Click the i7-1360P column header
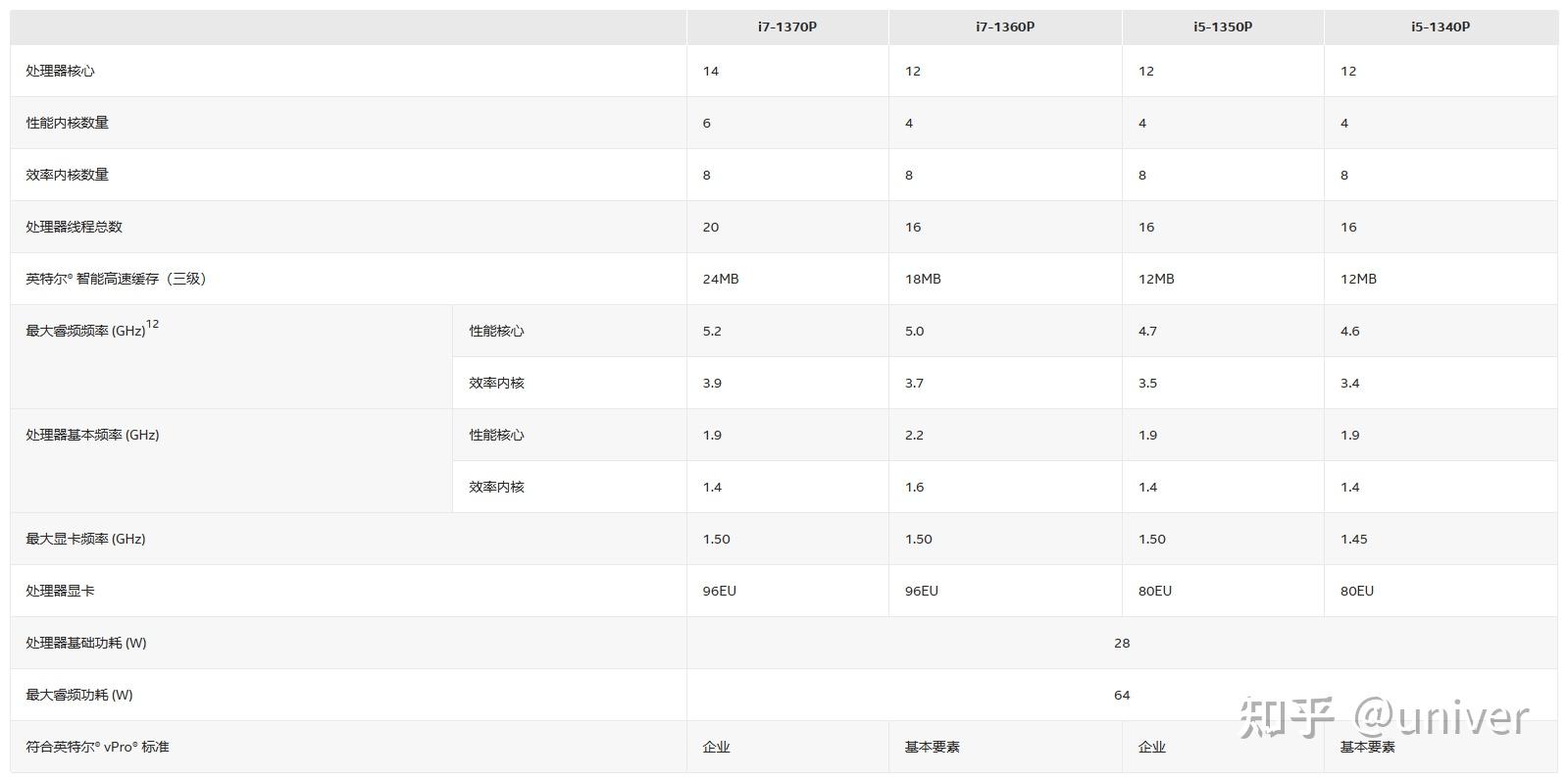Screen dimensions: 1568x781 pyautogui.click(x=1004, y=27)
